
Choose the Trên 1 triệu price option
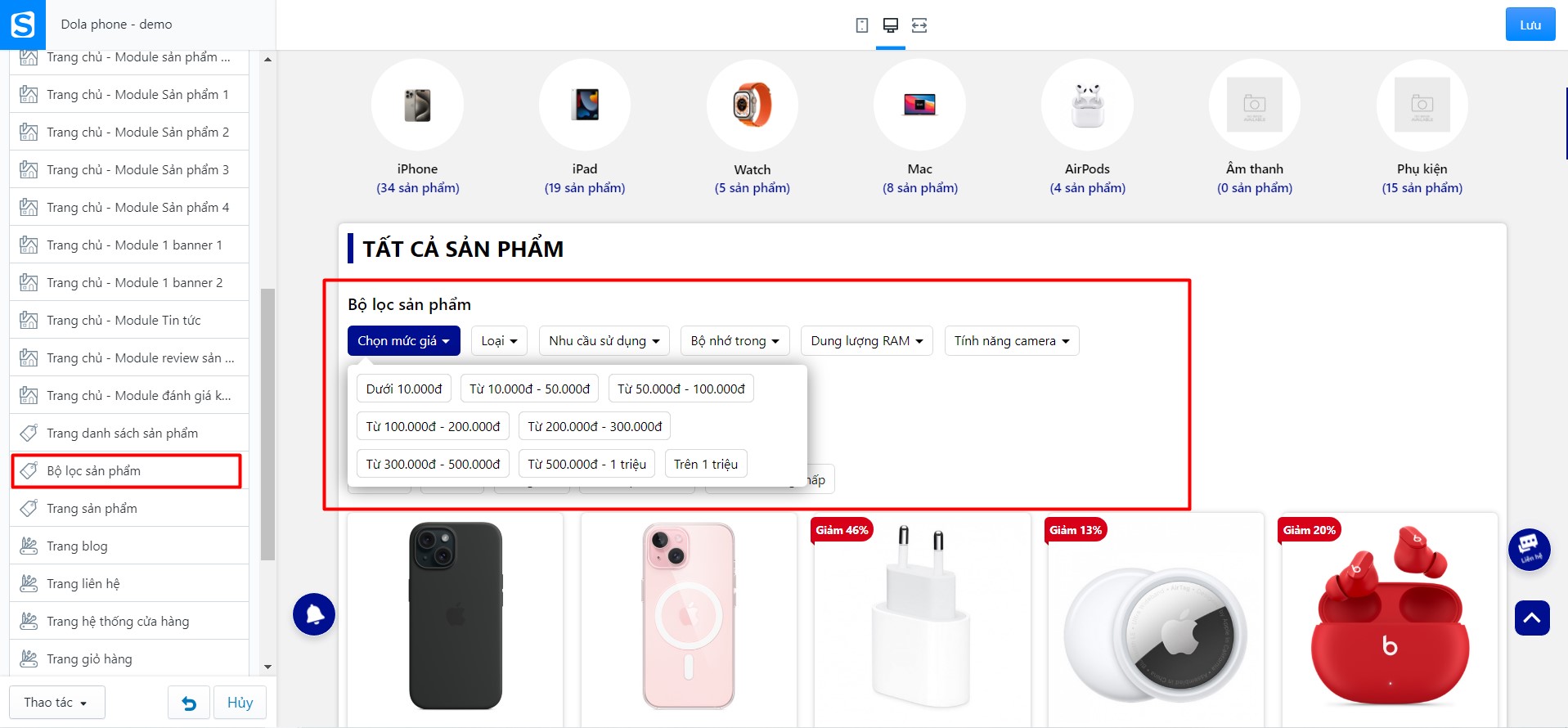pos(706,464)
